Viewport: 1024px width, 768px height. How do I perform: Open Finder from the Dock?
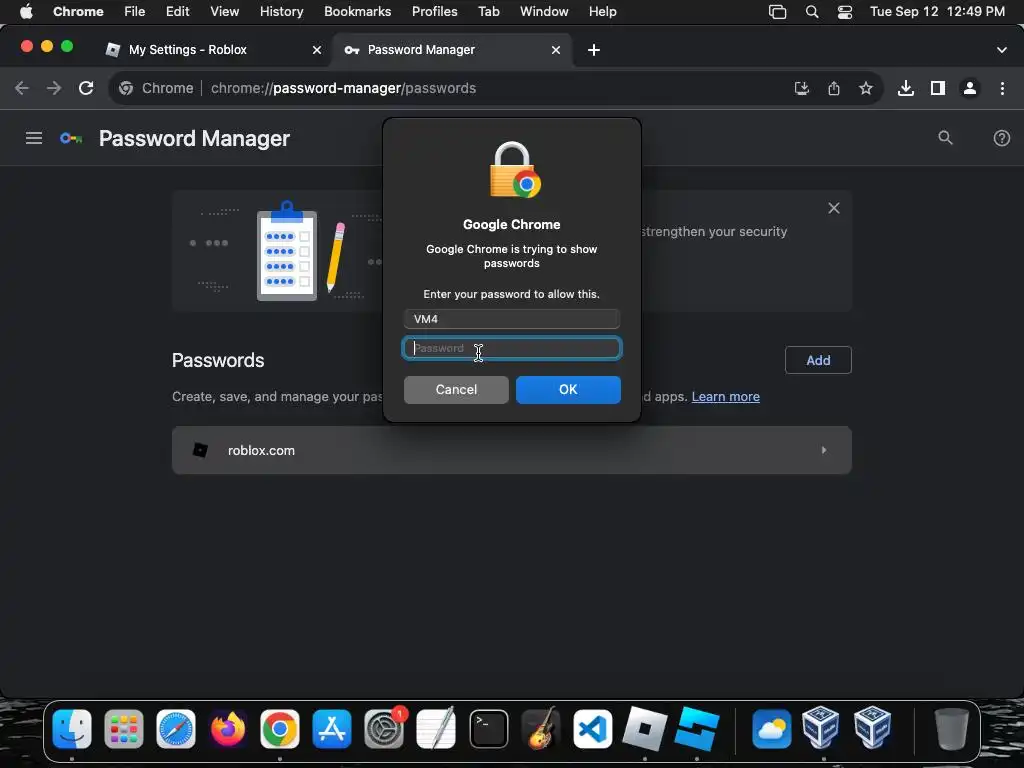pyautogui.click(x=72, y=728)
